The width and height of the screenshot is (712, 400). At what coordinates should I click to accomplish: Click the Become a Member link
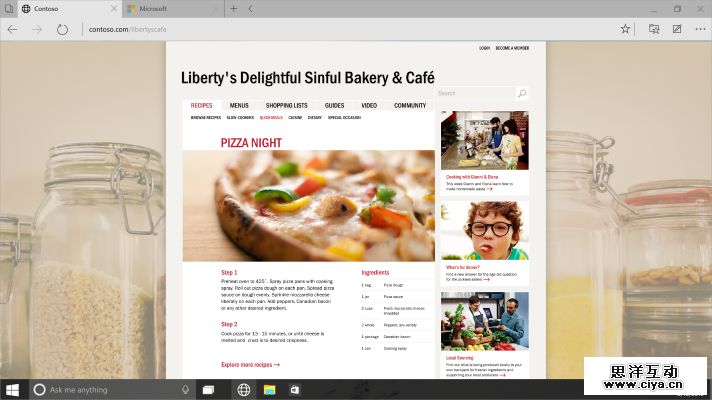coord(512,48)
